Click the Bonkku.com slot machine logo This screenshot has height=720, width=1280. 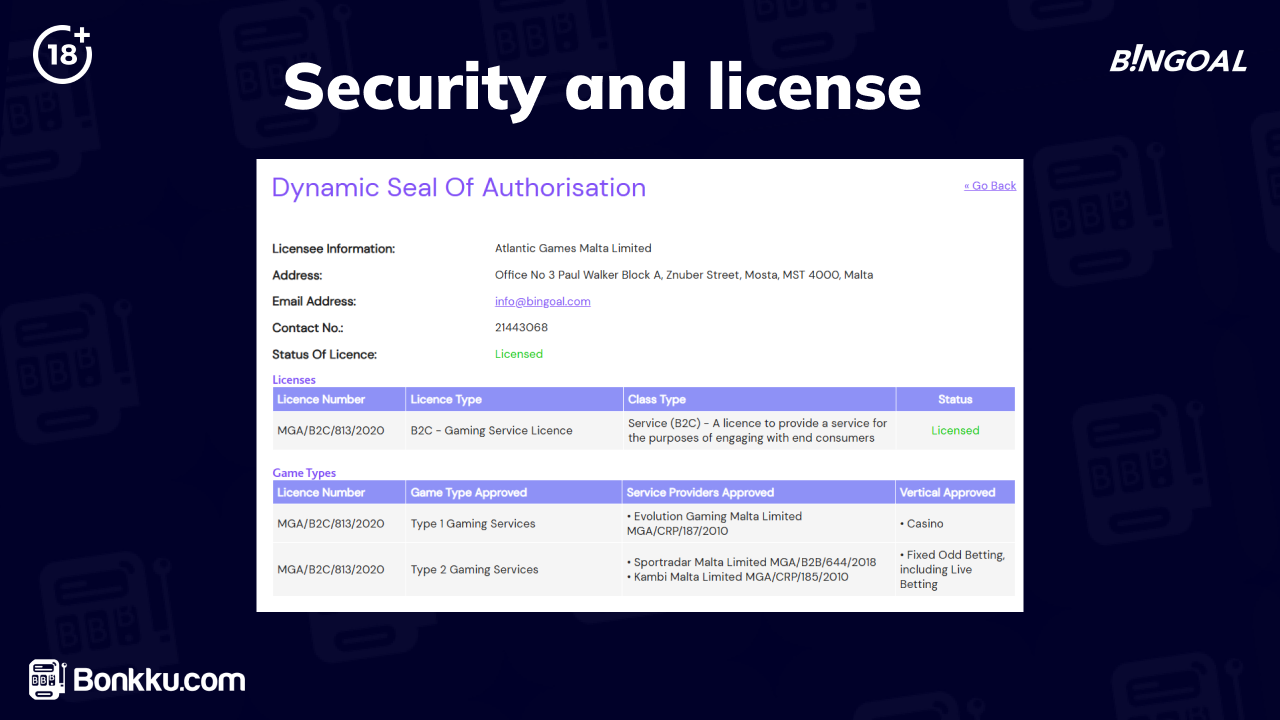click(x=137, y=680)
